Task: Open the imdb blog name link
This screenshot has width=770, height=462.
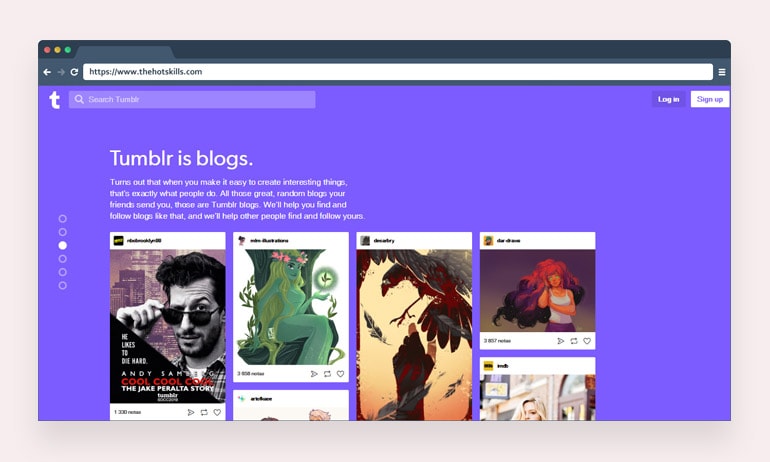Action: [x=502, y=366]
